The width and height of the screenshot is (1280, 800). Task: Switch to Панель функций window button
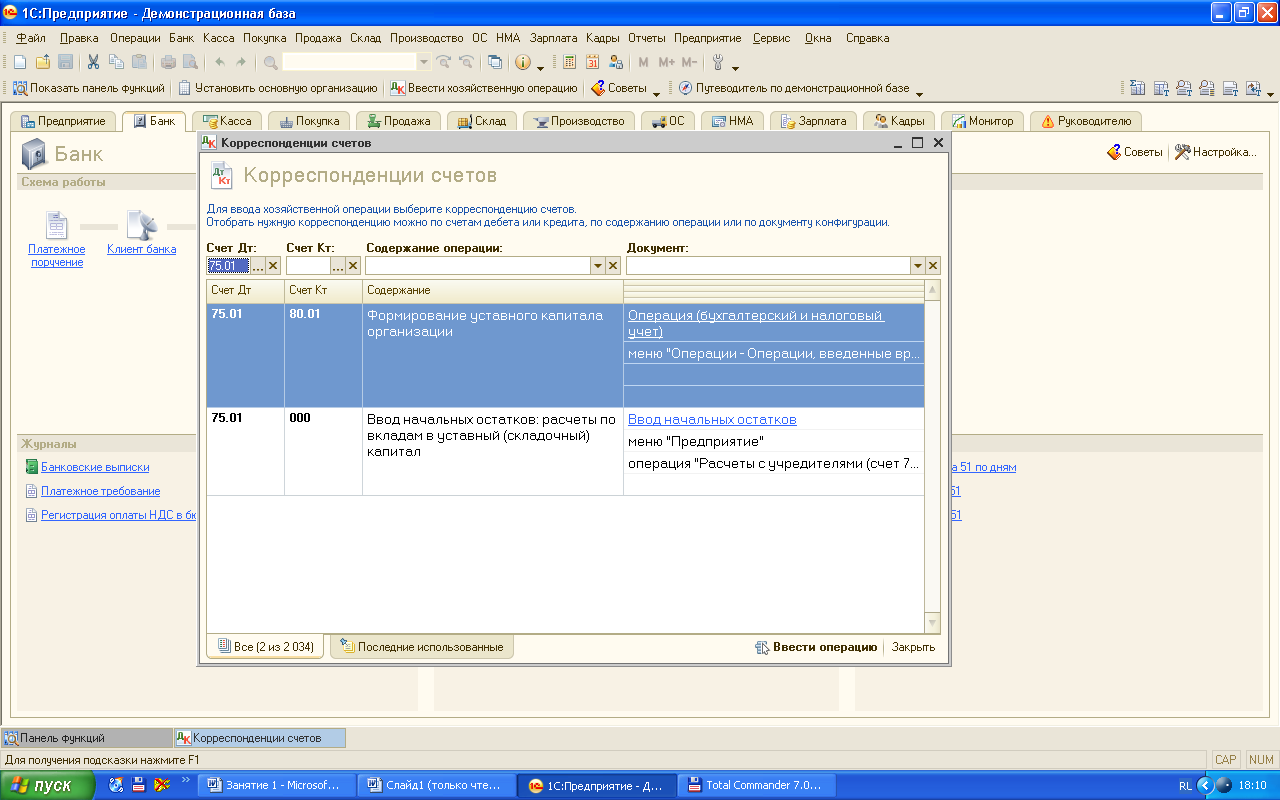pyautogui.click(x=87, y=738)
